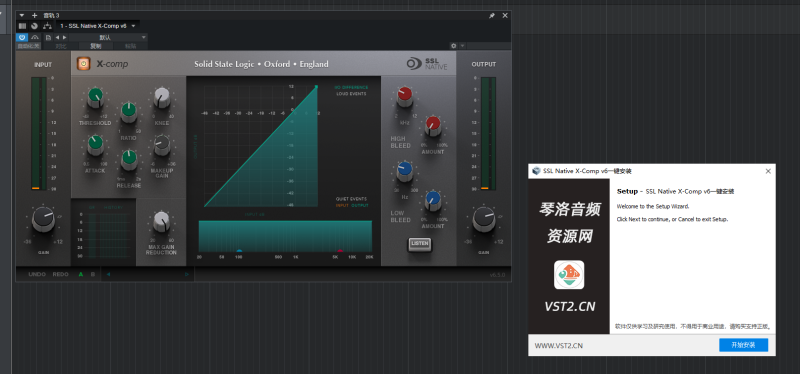The image size is (800, 374).
Task: Click the red high-frequency marker on spectrum
Action: click(340, 251)
